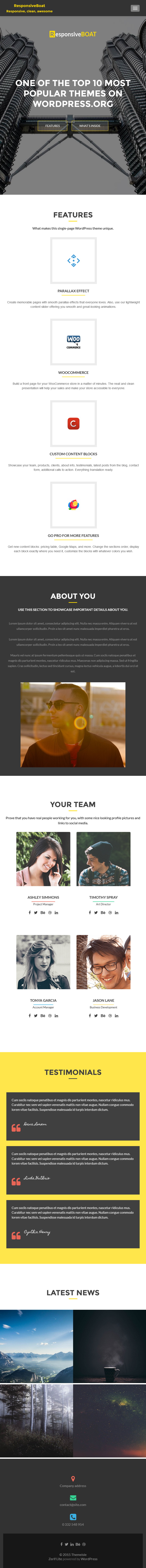
Task: Click the WooCommerce logo icon
Action: tap(73, 342)
